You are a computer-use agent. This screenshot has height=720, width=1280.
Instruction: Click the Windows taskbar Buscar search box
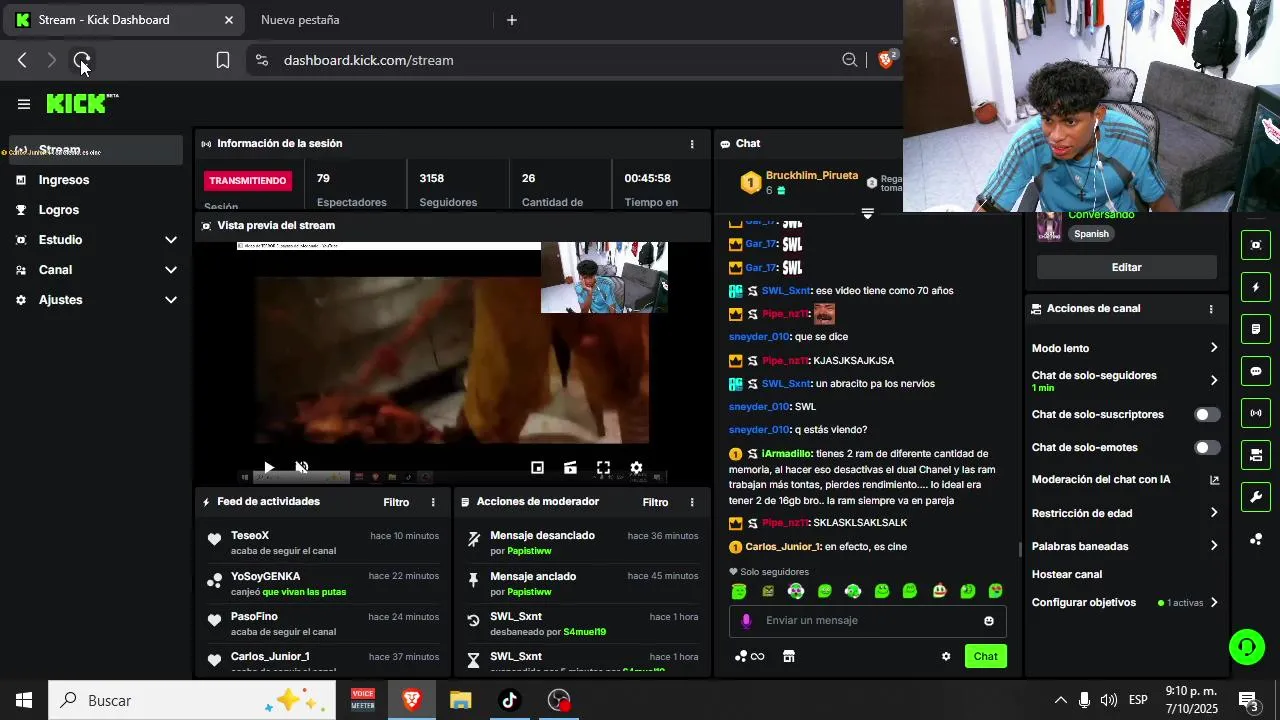(194, 700)
